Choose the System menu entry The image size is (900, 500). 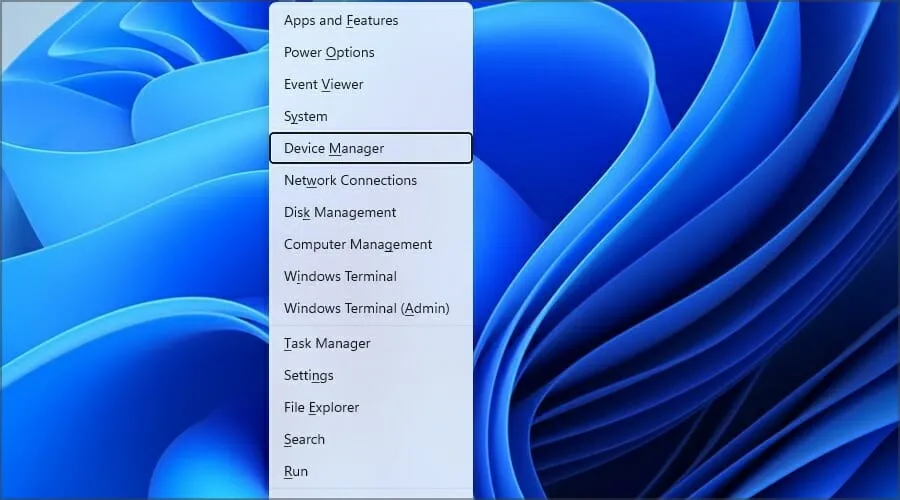coord(305,117)
